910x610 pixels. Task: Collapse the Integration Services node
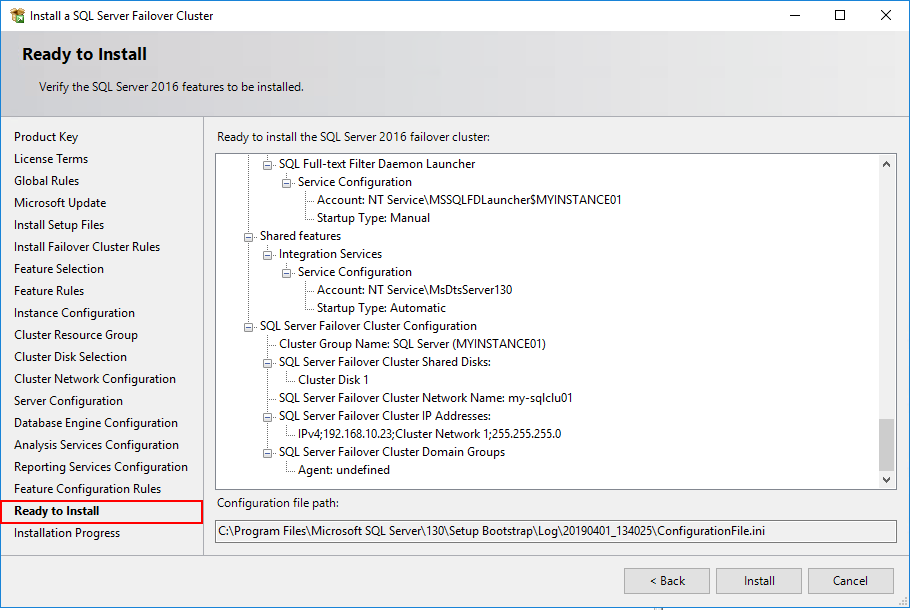268,255
